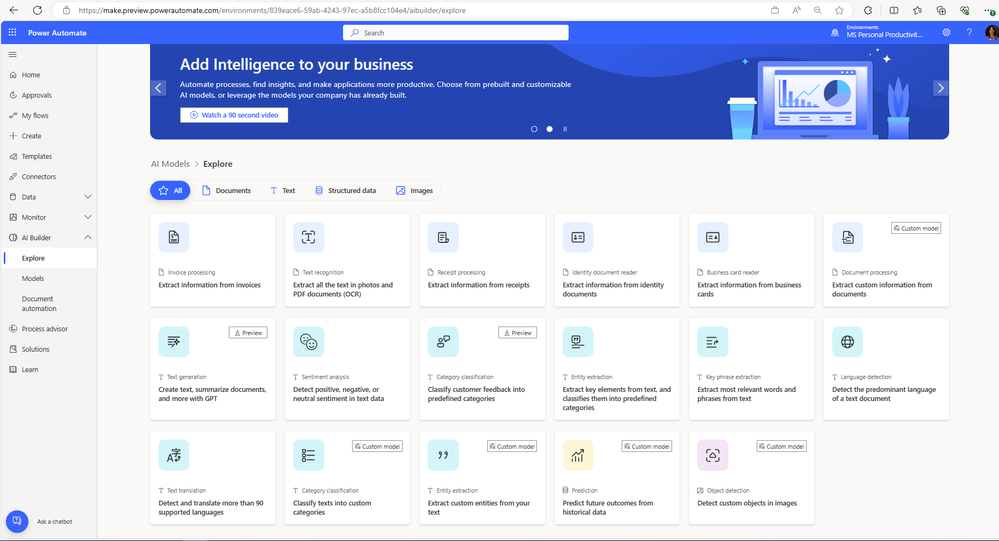Open Classify texts into custom categories card
This screenshot has width=999, height=541.
click(x=347, y=478)
